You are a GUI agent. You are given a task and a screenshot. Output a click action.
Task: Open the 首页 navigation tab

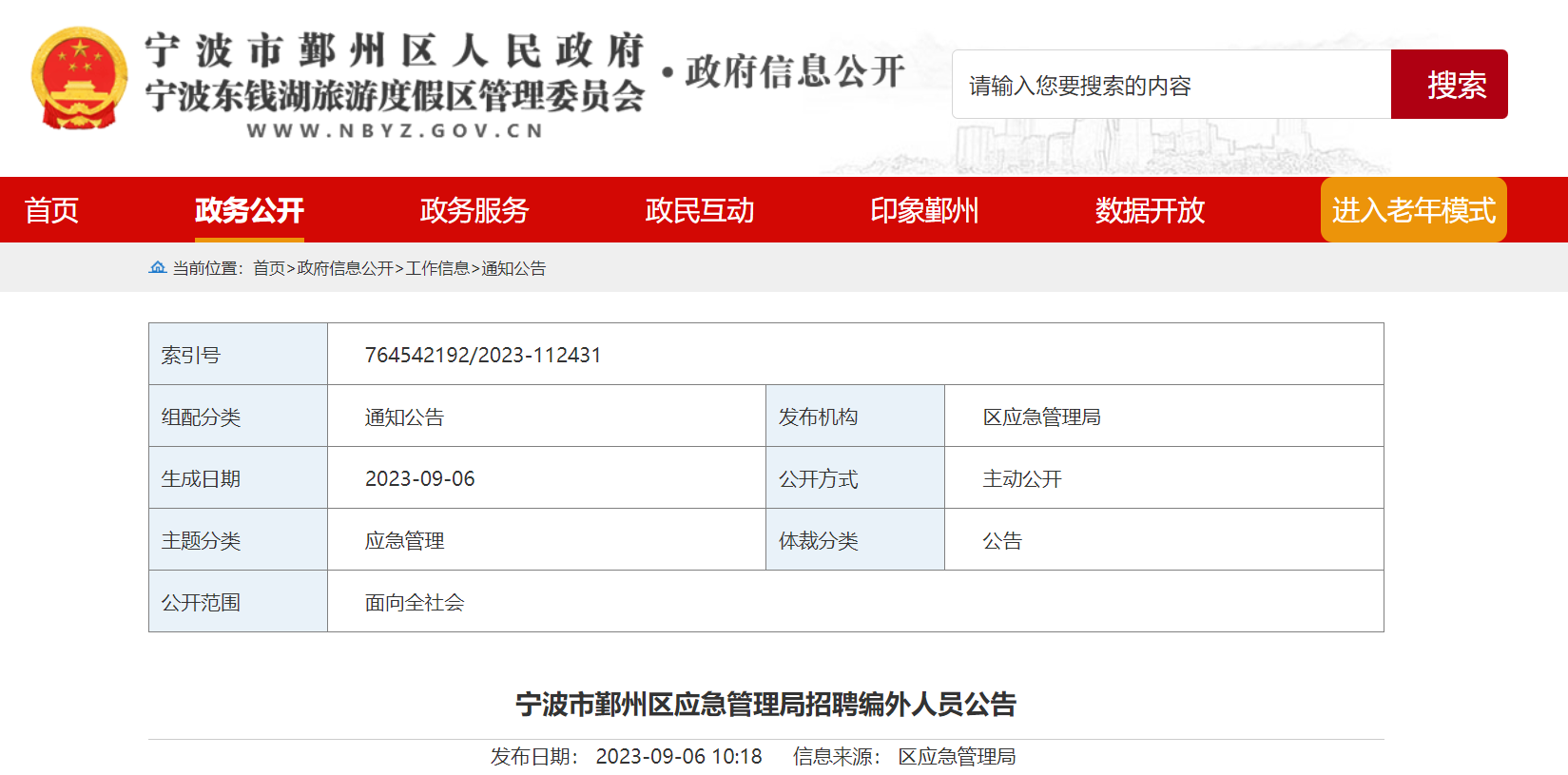click(51, 210)
